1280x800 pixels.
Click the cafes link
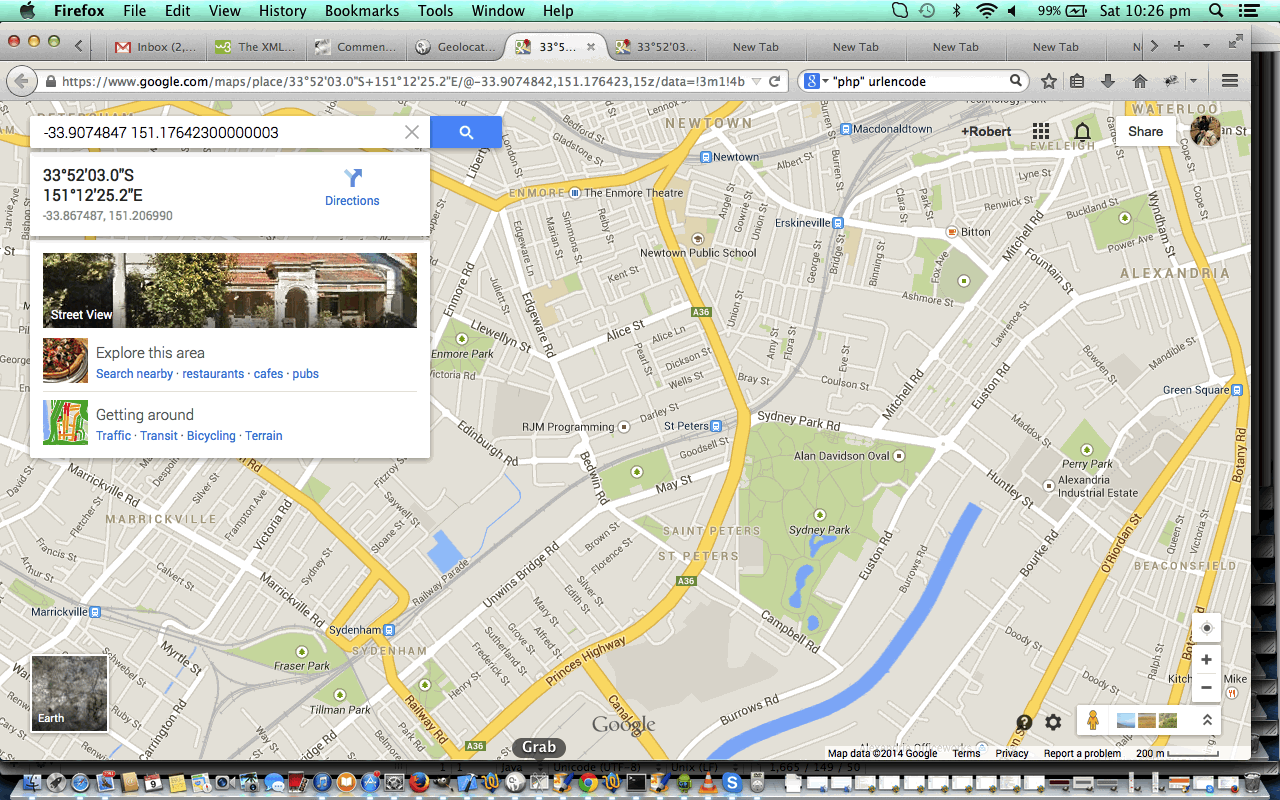pyautogui.click(x=268, y=374)
